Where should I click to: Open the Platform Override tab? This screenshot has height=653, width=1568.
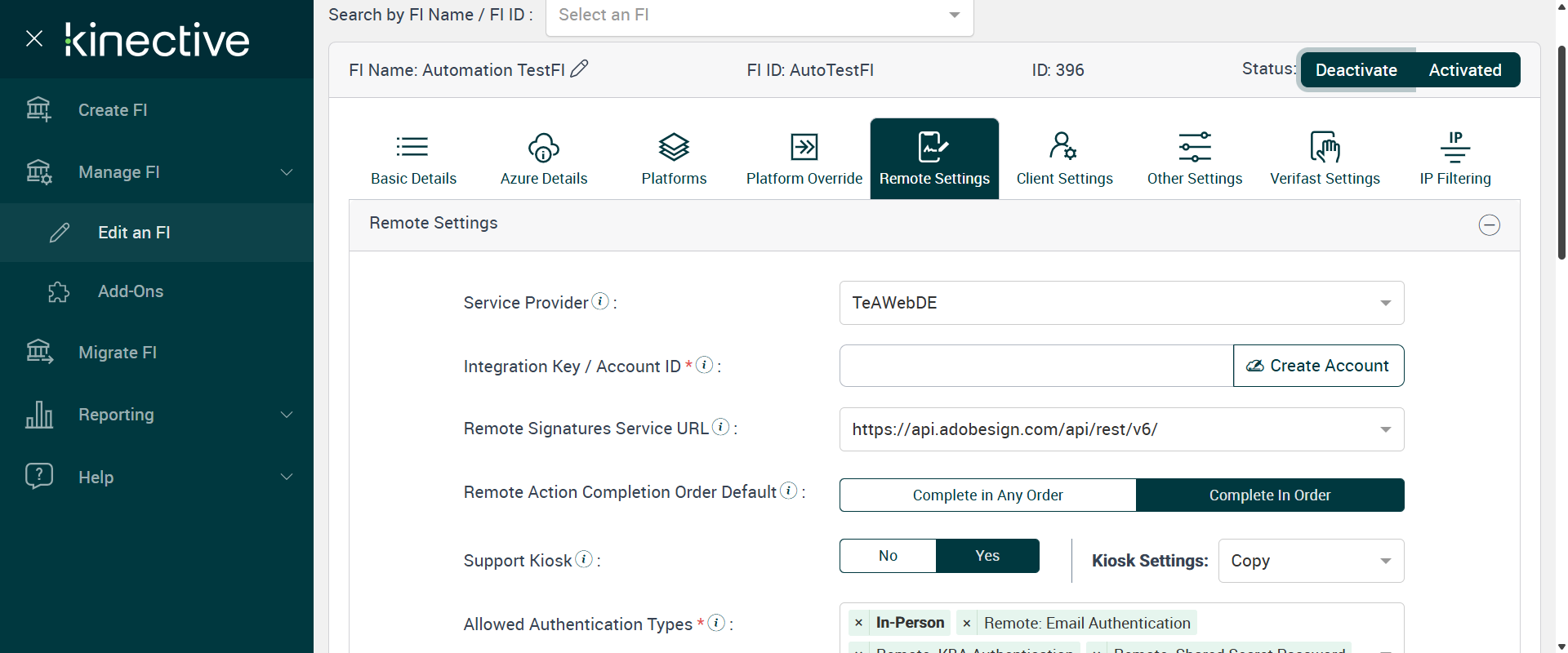point(804,158)
